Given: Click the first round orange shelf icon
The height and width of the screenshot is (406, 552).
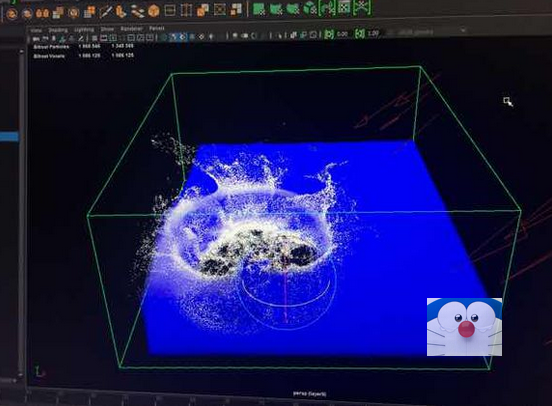Looking at the screenshot, I should click(x=12, y=14).
